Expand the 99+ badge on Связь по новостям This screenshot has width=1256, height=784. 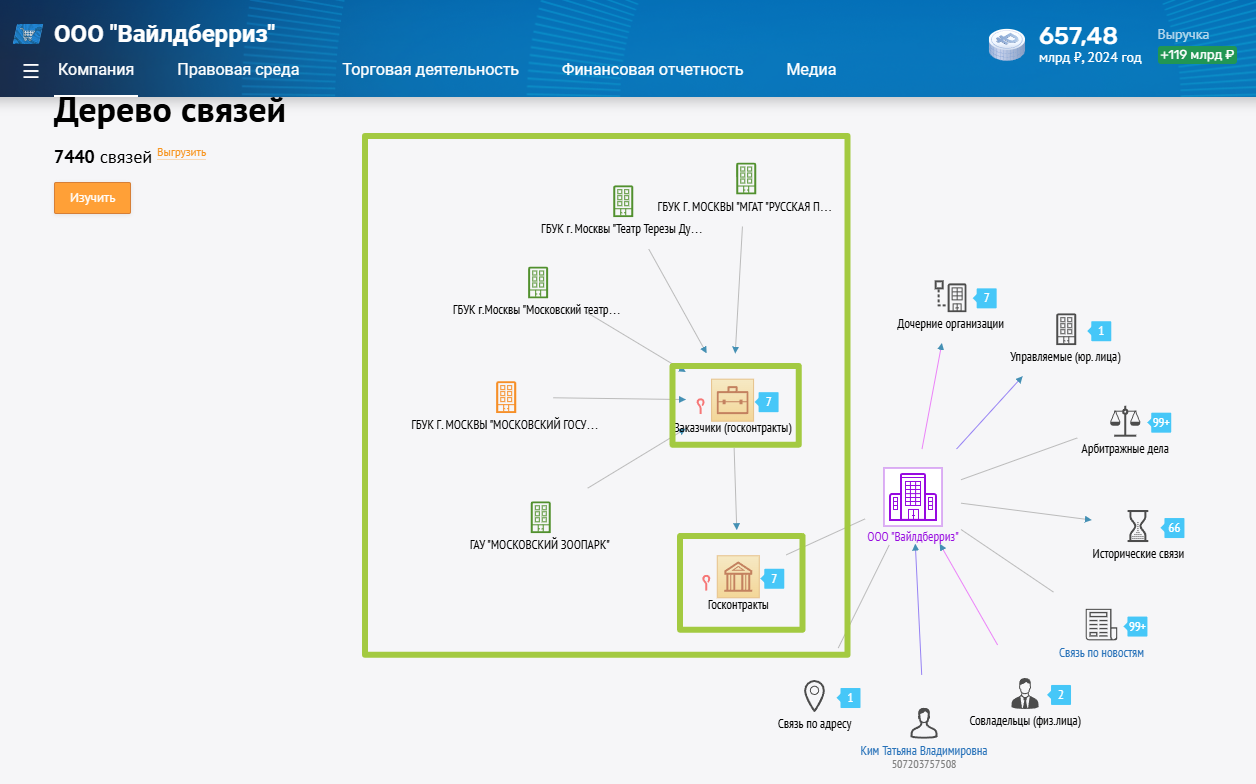(1136, 627)
